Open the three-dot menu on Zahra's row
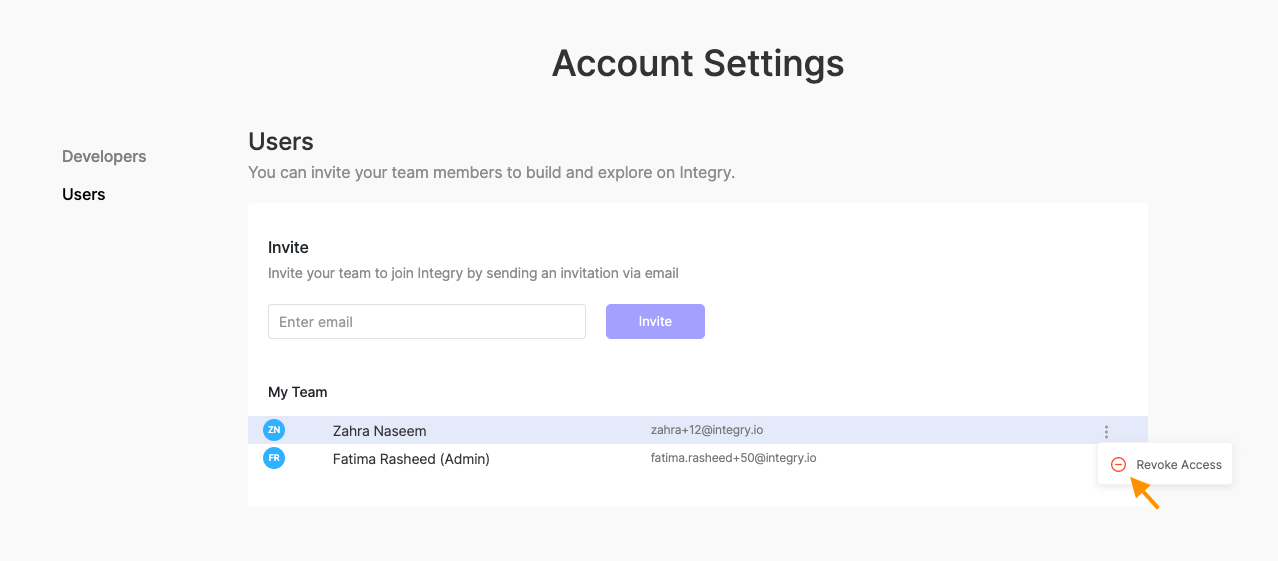1278x561 pixels. (x=1106, y=432)
